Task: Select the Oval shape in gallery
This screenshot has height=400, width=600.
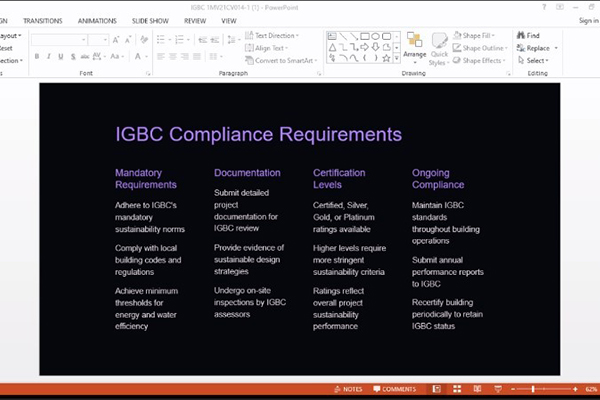Action: click(375, 36)
